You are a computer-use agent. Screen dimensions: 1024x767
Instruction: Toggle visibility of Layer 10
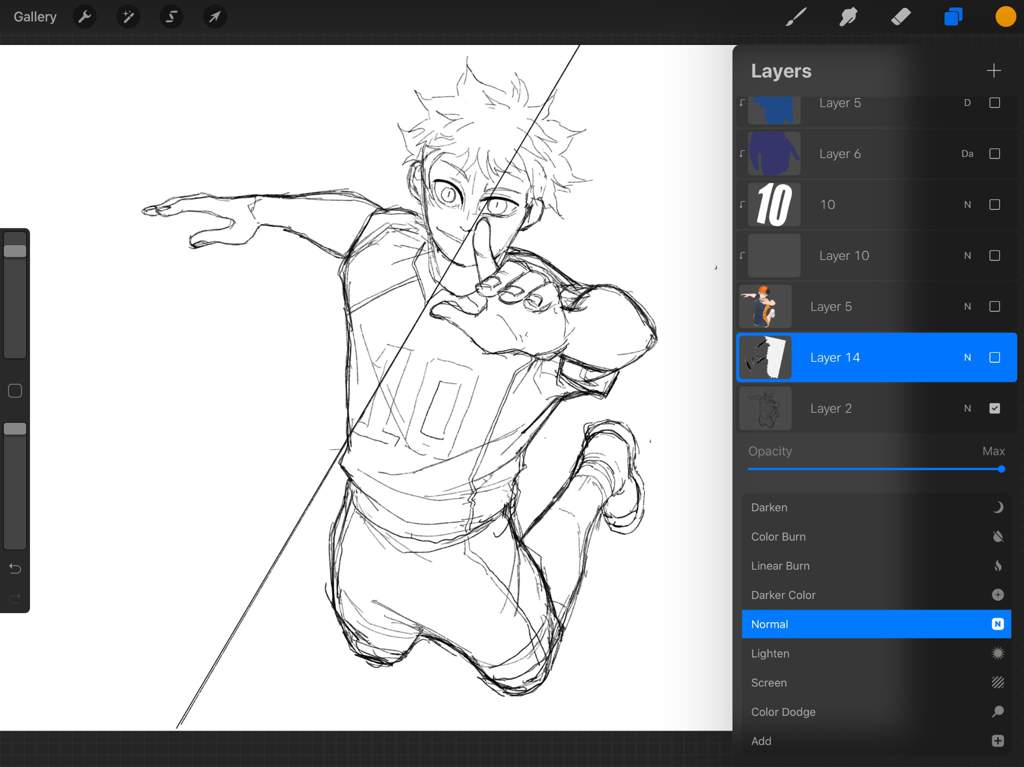point(994,255)
